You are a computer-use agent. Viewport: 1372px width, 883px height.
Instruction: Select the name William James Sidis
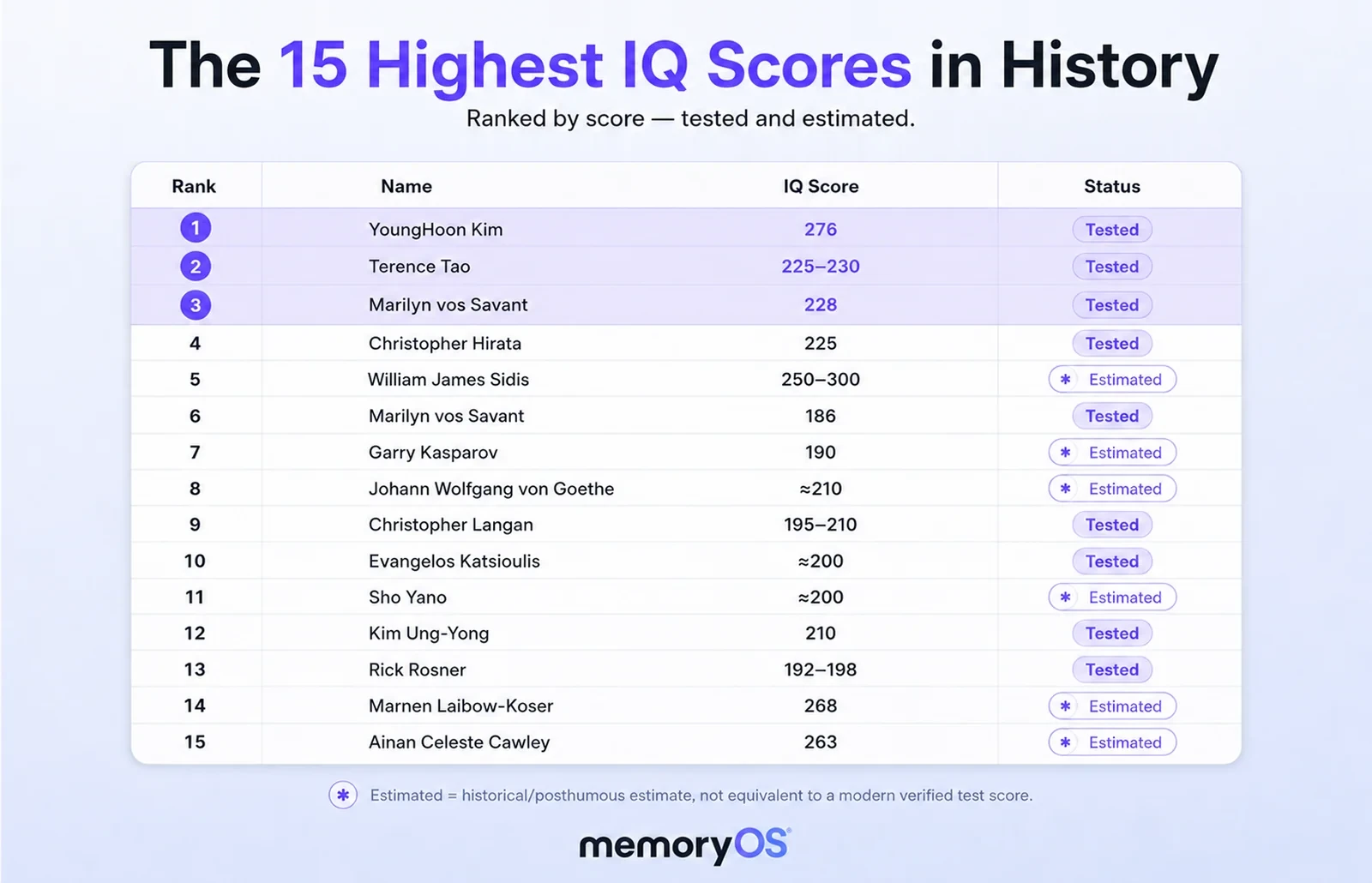[x=448, y=380]
